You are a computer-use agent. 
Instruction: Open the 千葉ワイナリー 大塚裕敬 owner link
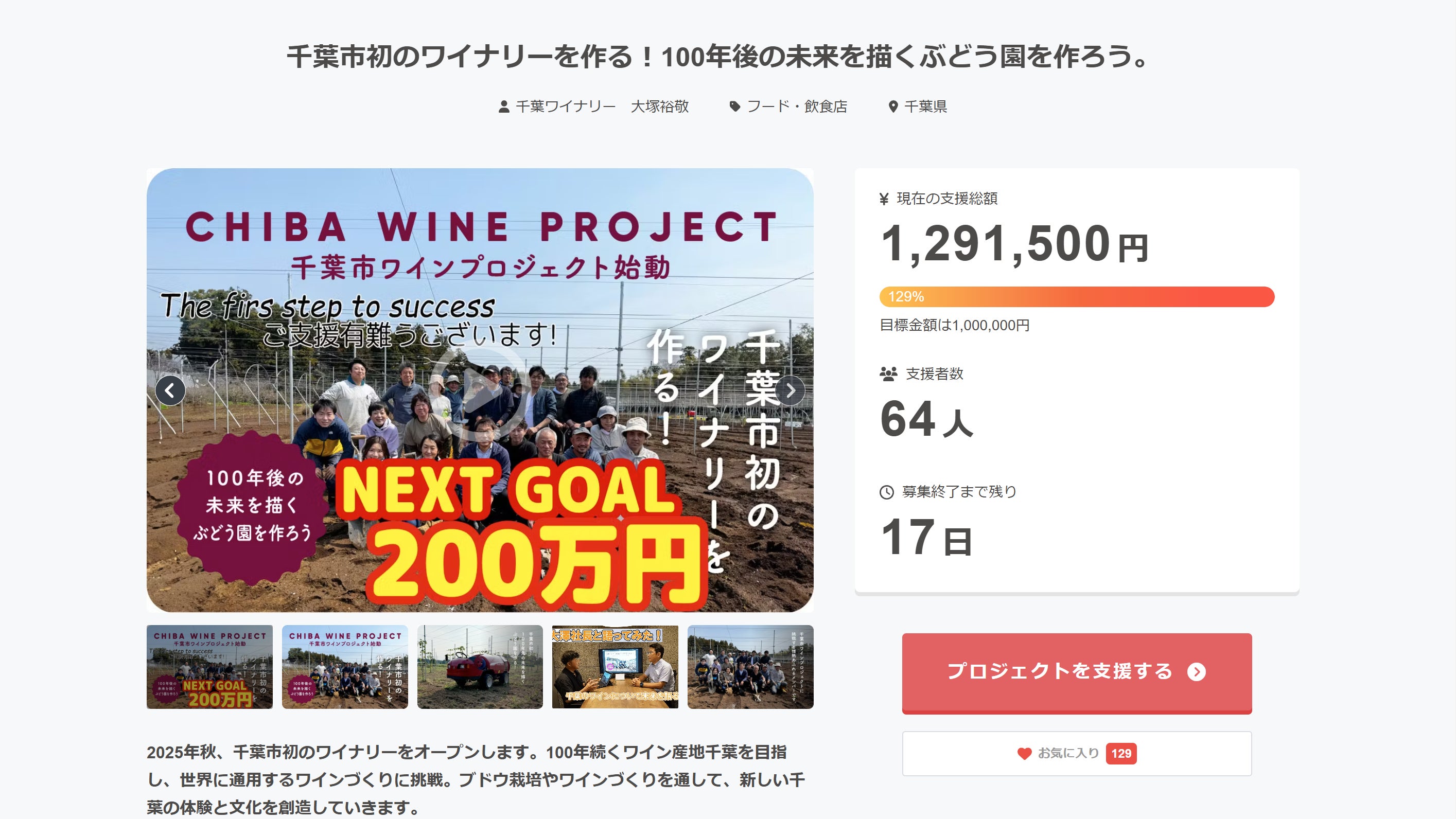602,107
